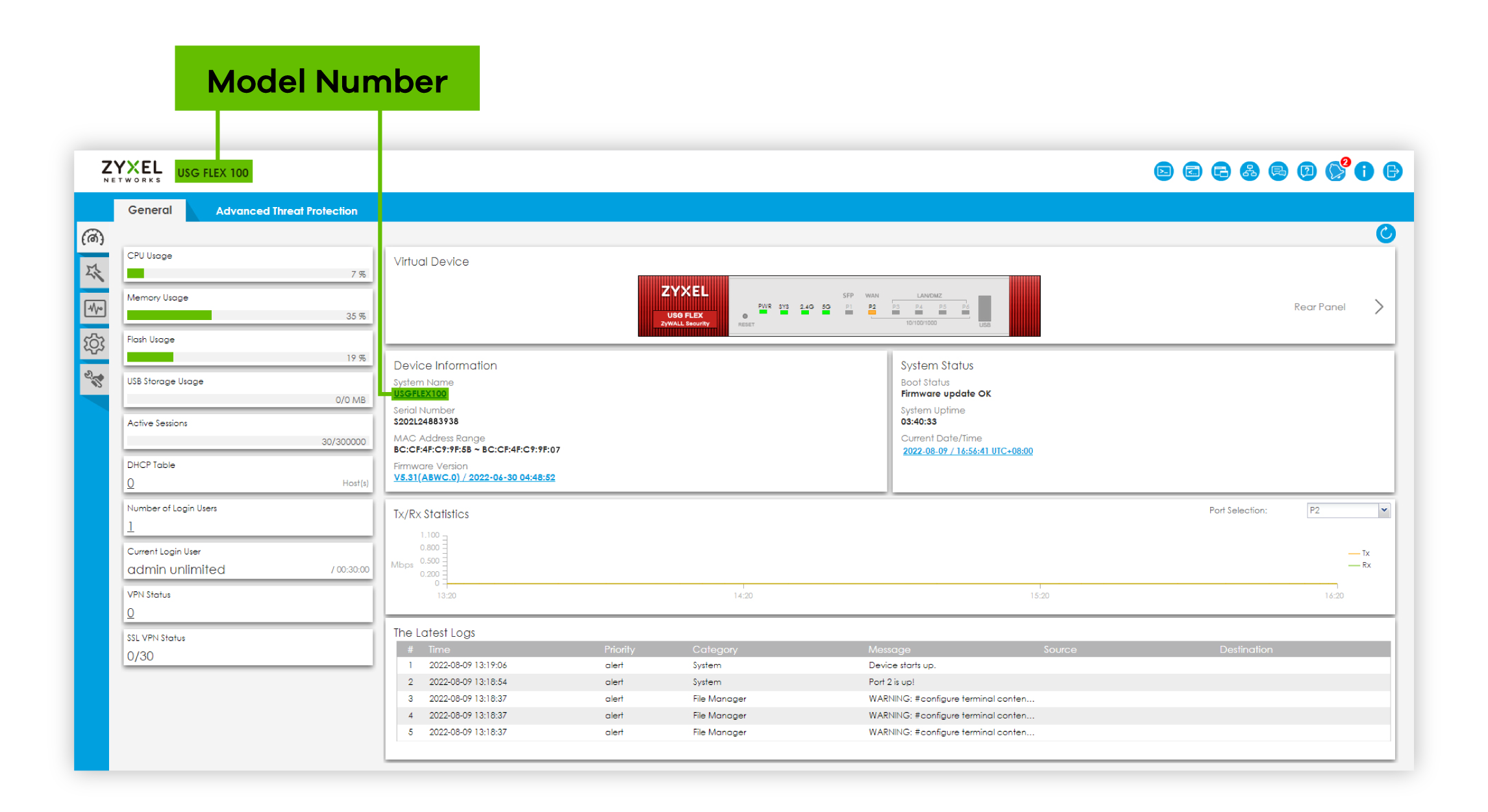Open the CLI console icon in header
The image size is (1488, 812).
tap(1163, 171)
